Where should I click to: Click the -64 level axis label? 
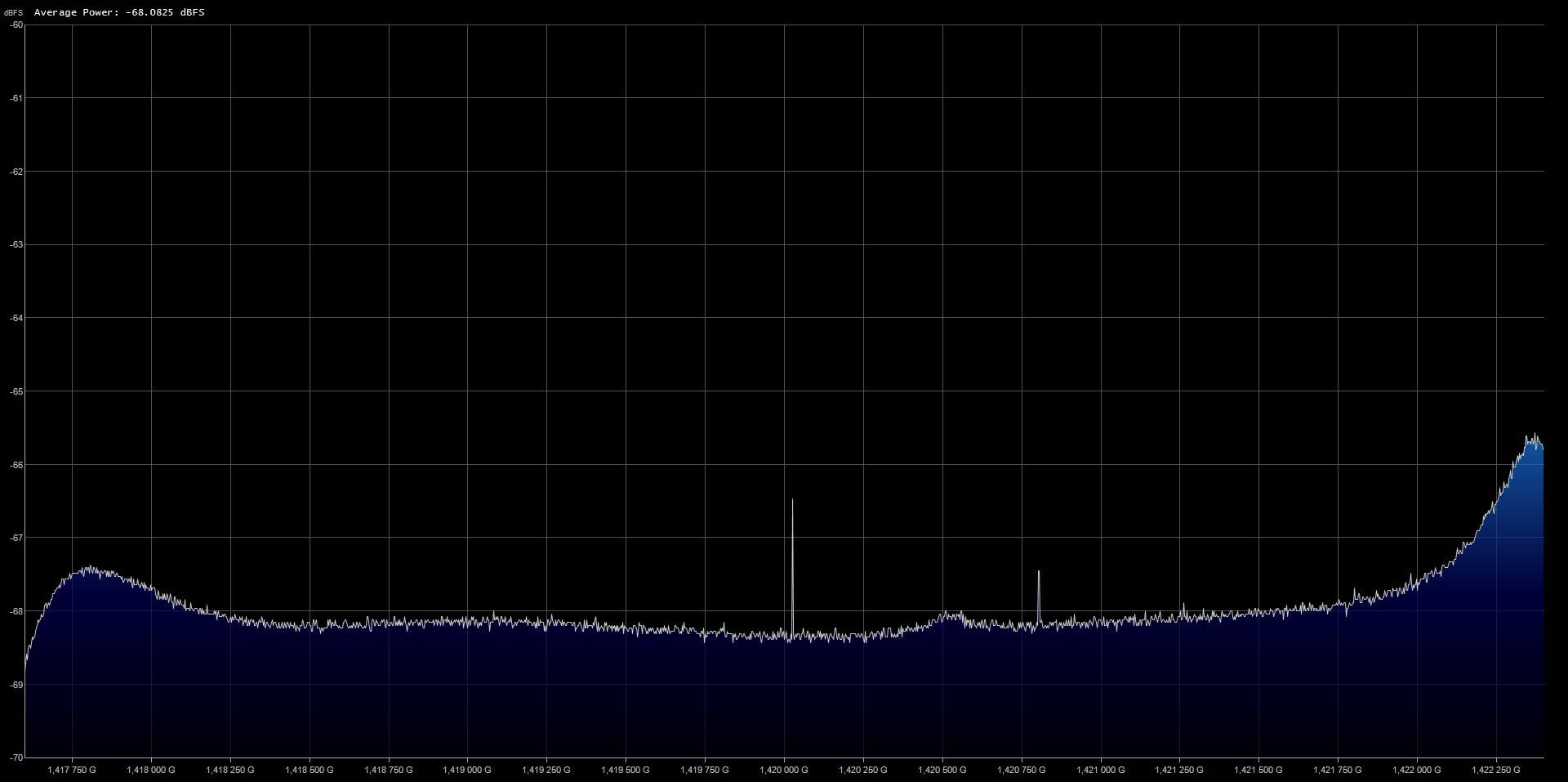click(16, 318)
